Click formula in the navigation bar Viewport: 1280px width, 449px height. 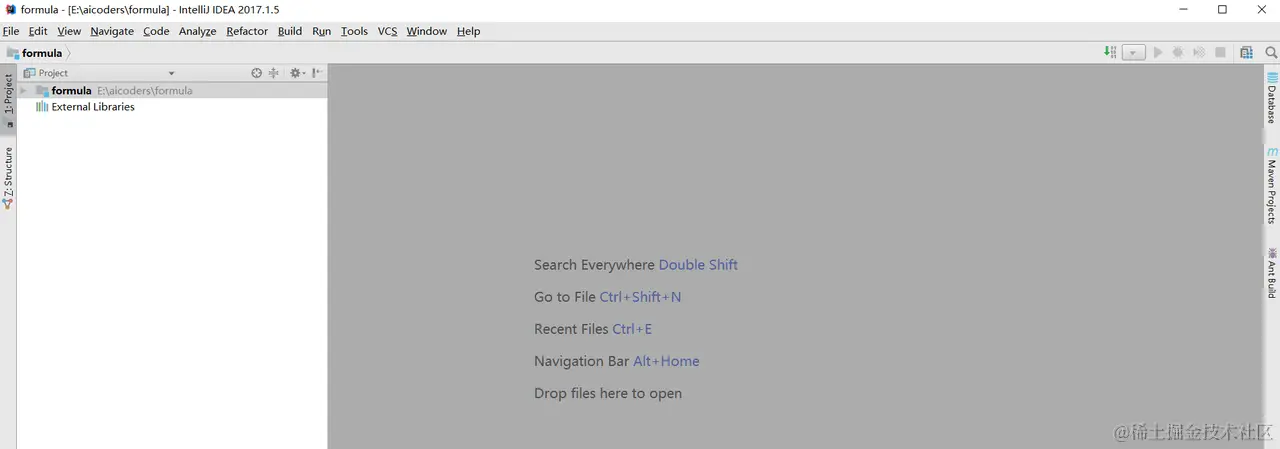(x=42, y=53)
